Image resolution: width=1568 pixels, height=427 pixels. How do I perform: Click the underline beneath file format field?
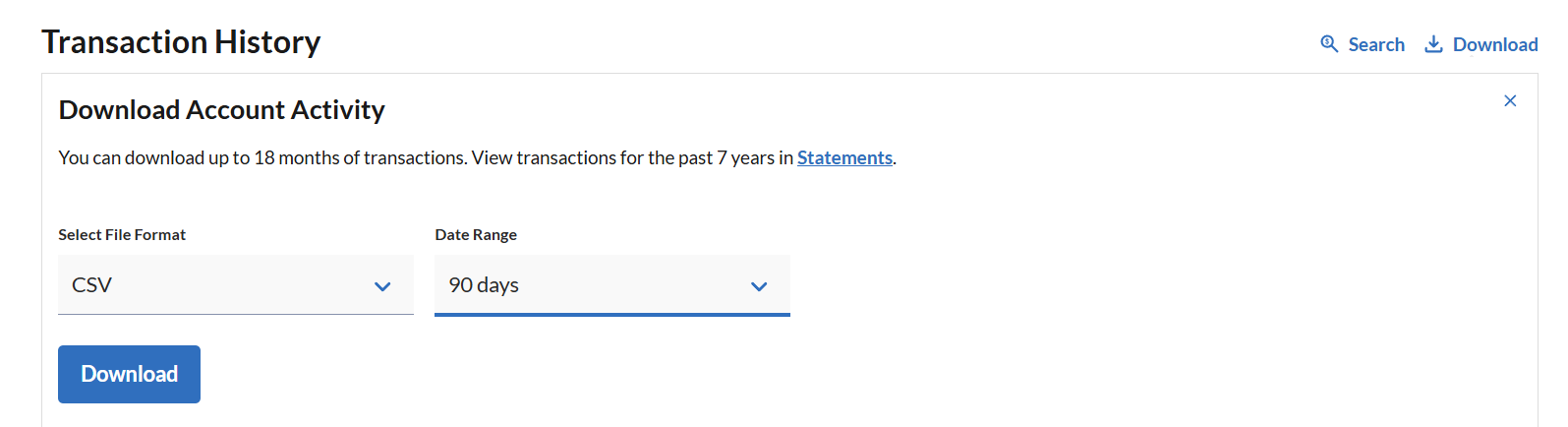pos(236,315)
